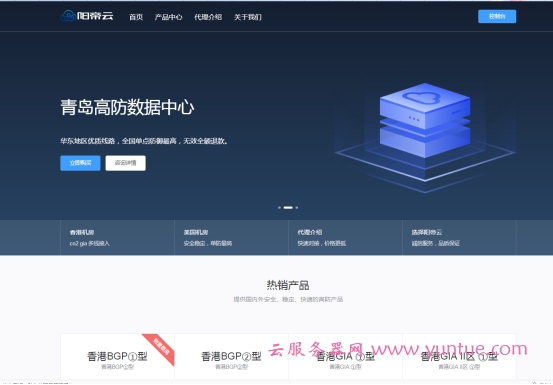Viewport: 553px width, 385px height.
Task: Select the 香港BGP②型 product card
Action: [231, 357]
